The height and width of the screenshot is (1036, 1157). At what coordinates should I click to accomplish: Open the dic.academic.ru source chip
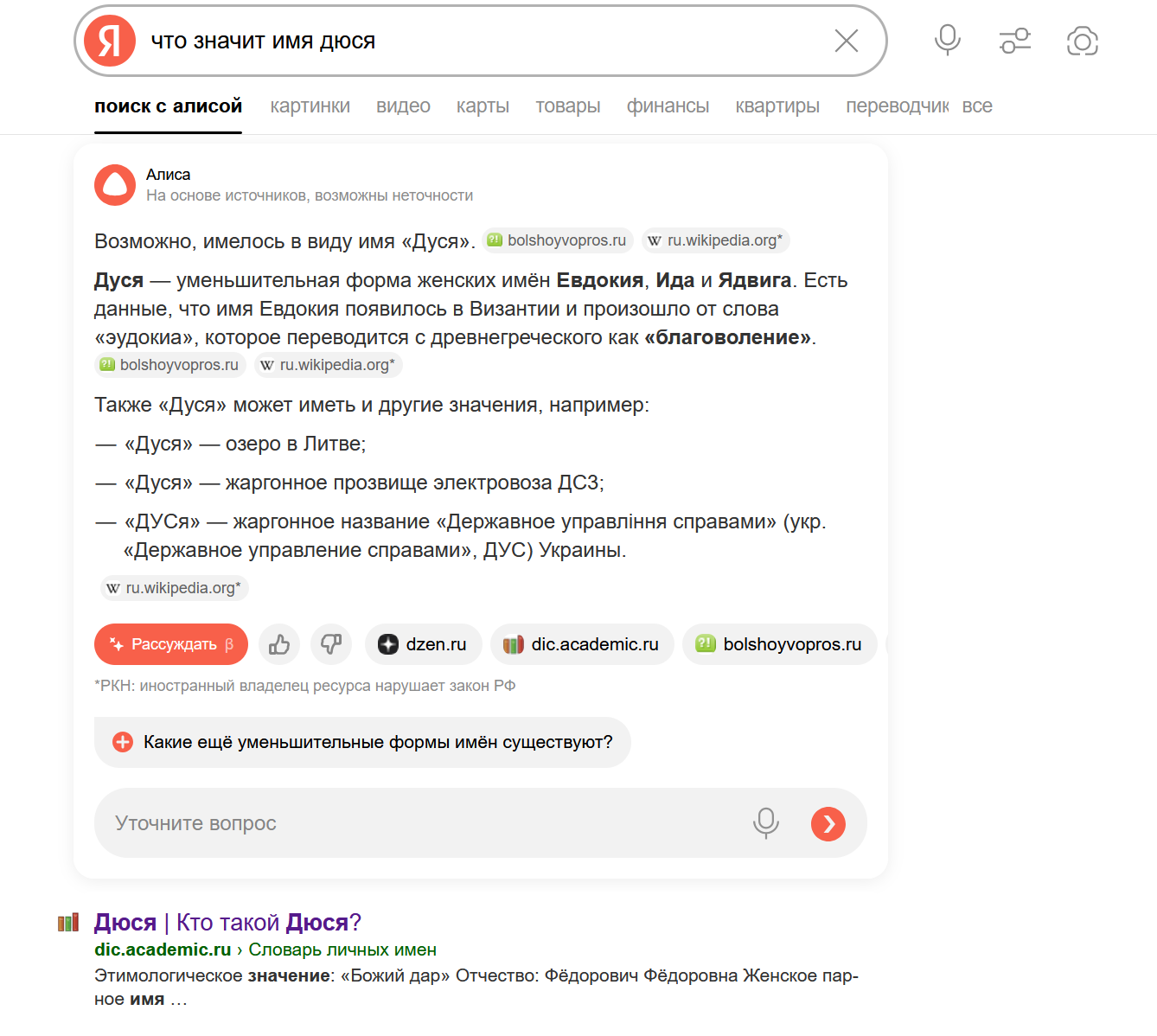tap(582, 644)
